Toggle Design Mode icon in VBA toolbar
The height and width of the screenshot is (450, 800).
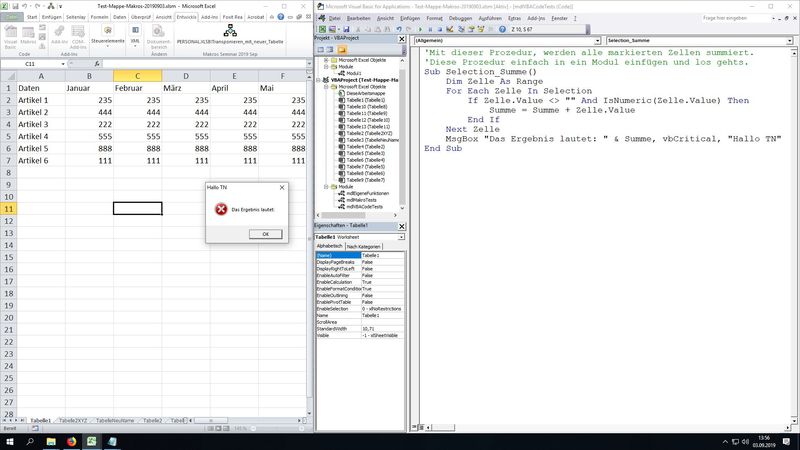pyautogui.click(x=450, y=29)
